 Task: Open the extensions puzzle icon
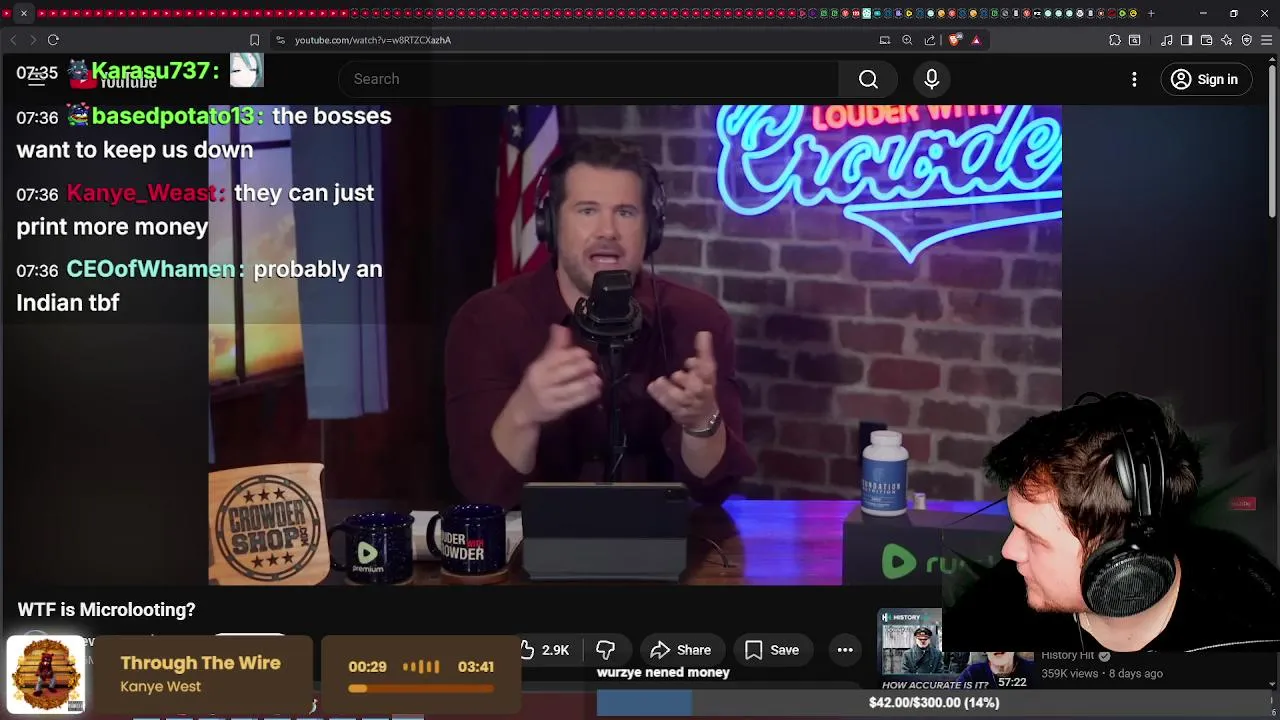click(1115, 40)
